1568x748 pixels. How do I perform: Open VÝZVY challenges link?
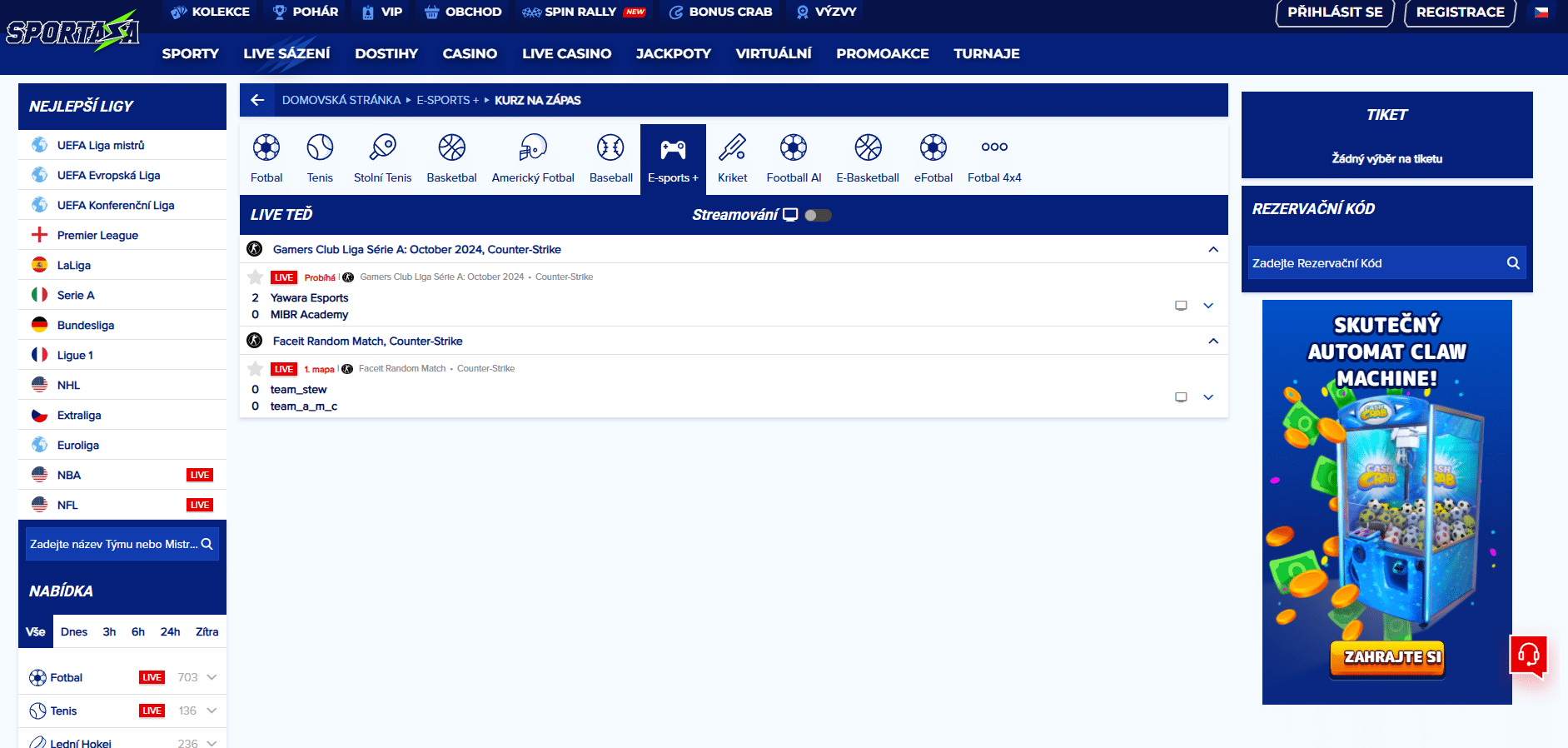point(826,12)
